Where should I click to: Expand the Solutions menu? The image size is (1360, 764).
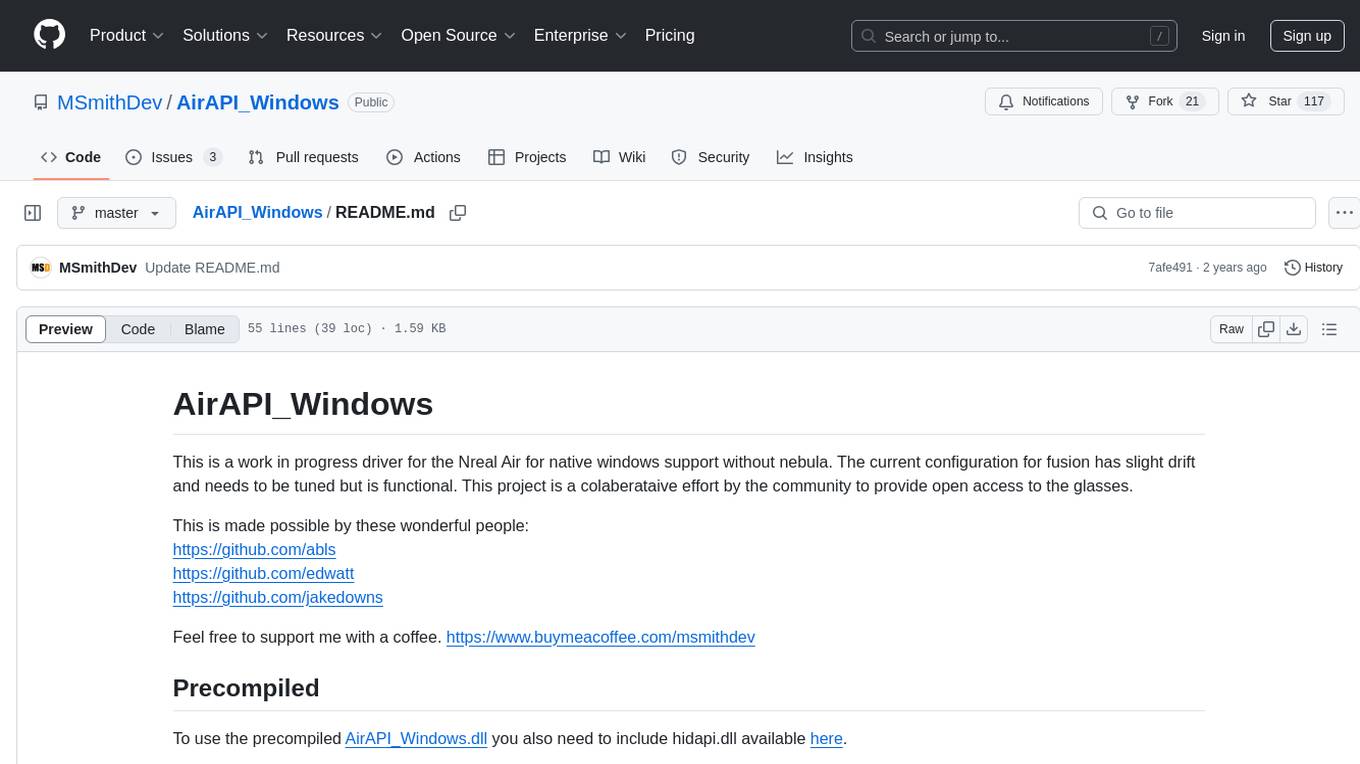point(225,35)
